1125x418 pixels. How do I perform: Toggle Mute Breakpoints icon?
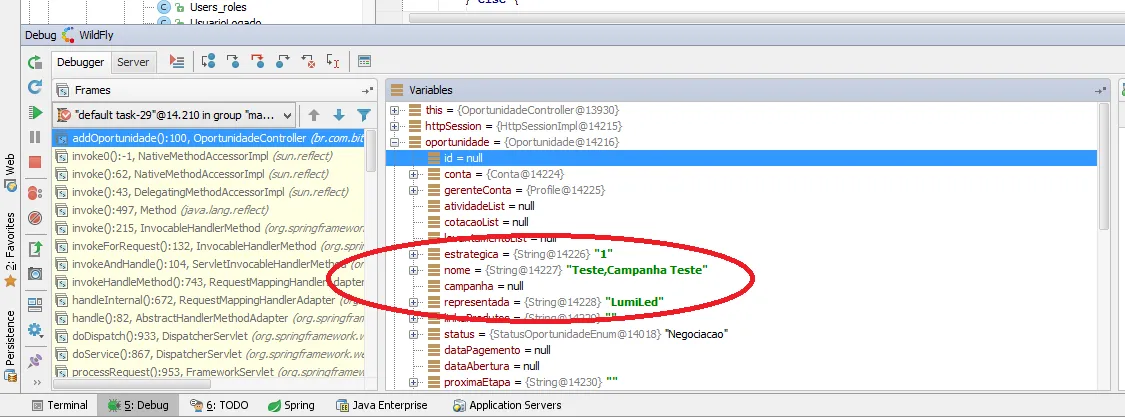(x=35, y=217)
